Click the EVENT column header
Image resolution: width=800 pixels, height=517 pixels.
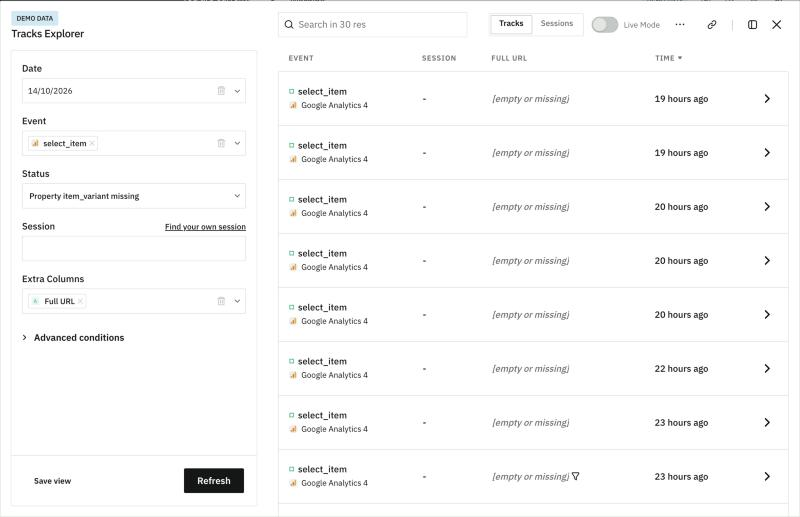point(301,58)
